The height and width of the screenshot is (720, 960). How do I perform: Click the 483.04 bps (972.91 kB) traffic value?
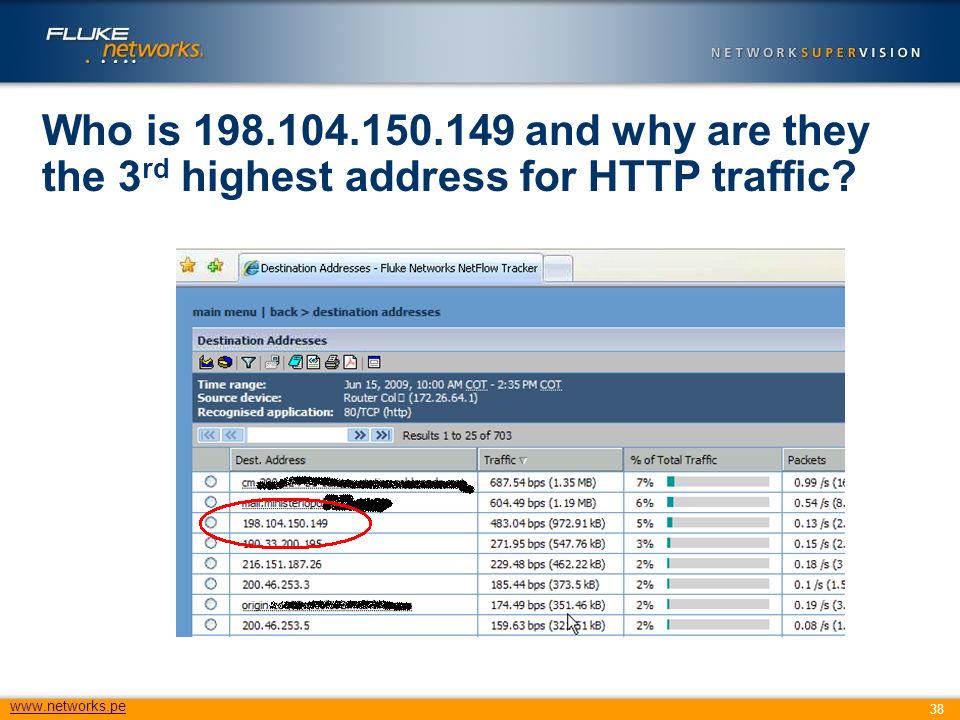[x=547, y=523]
